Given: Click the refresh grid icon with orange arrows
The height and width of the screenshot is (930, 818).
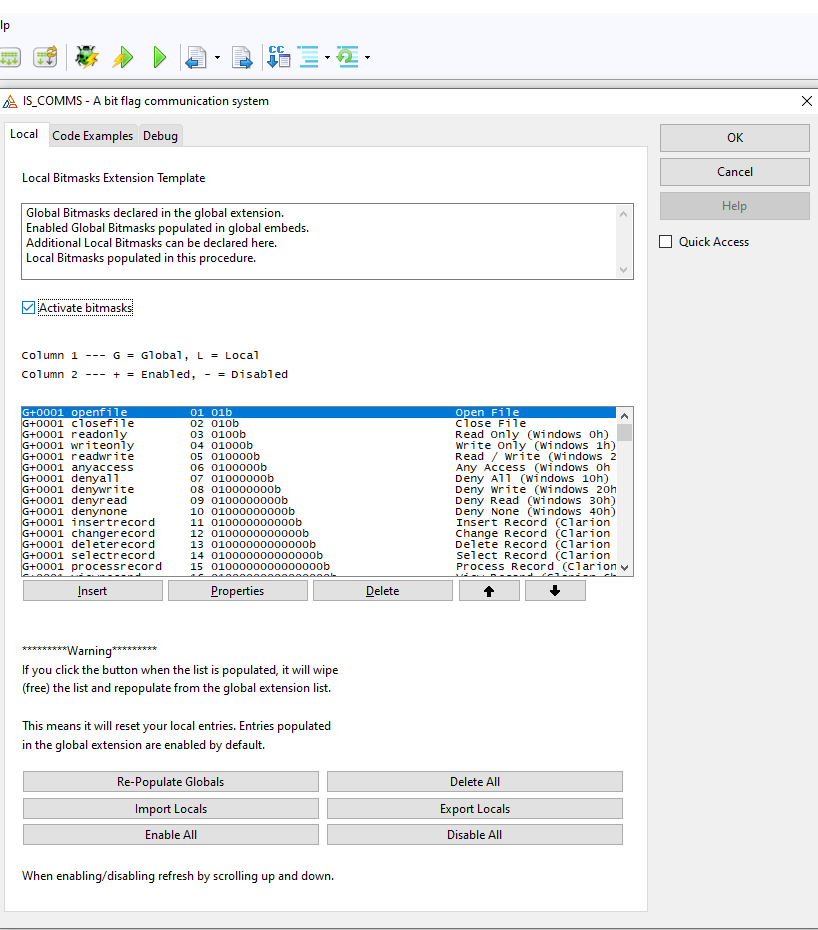Looking at the screenshot, I should click(45, 58).
